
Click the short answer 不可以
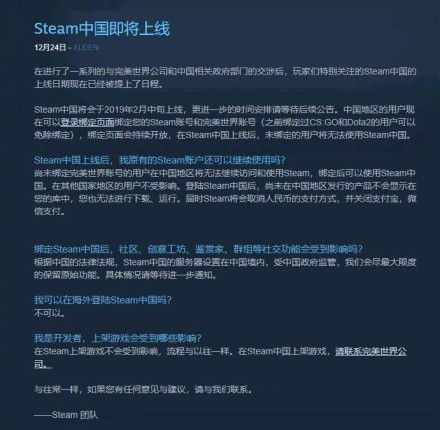click(x=50, y=313)
